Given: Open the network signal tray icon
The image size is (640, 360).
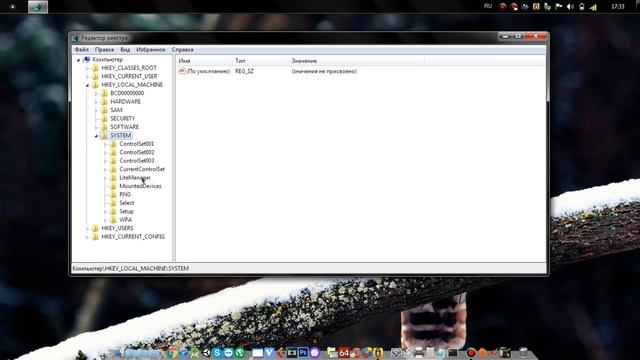Looking at the screenshot, I should pyautogui.click(x=593, y=7).
